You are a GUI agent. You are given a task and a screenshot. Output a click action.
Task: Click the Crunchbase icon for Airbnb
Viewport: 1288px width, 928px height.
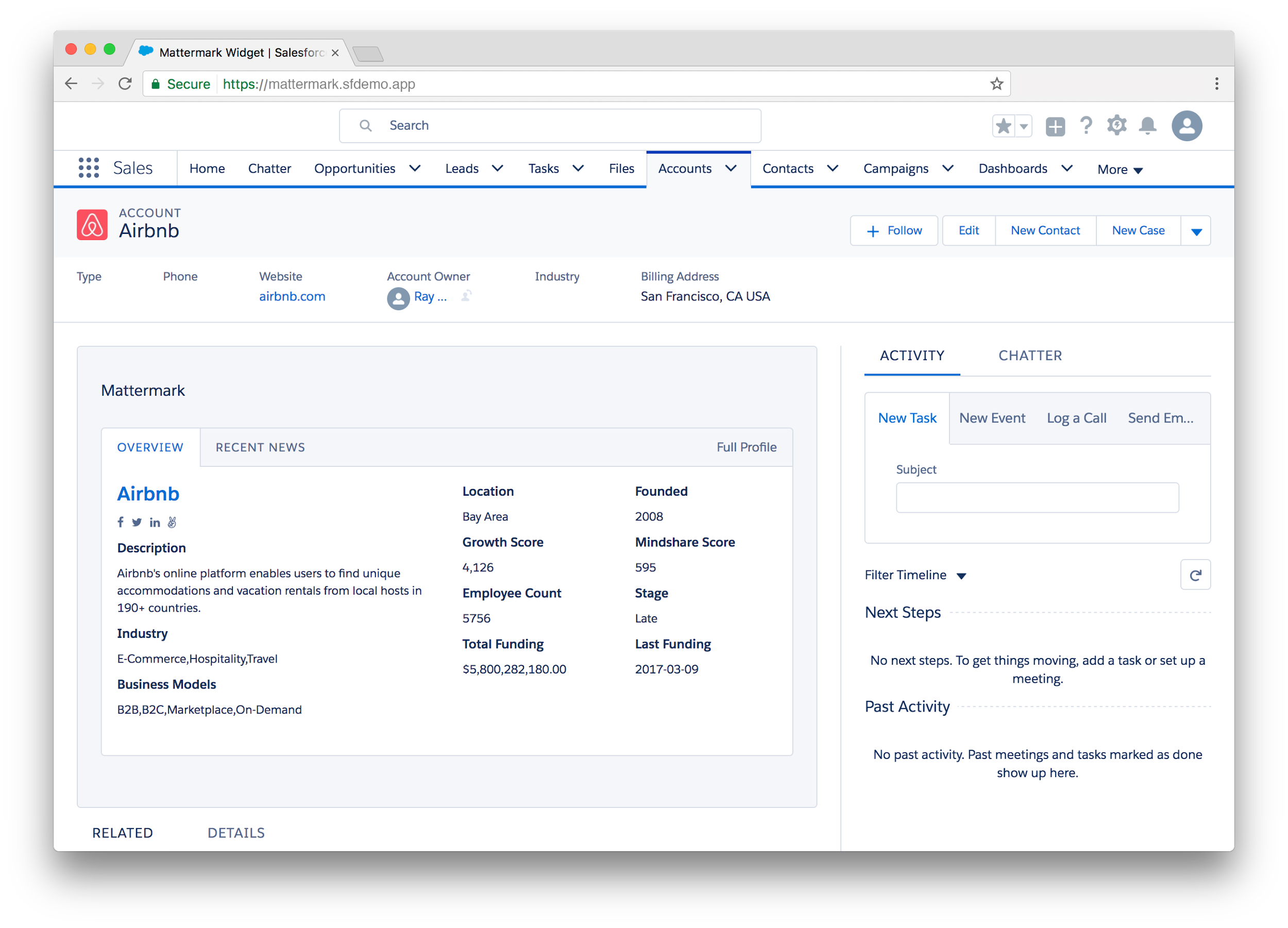click(x=171, y=521)
